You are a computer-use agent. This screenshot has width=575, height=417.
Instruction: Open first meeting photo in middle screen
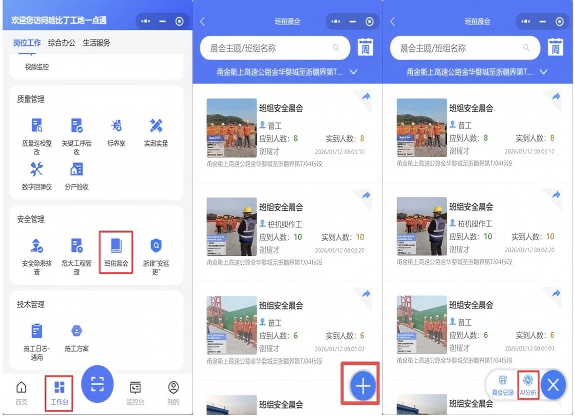(231, 128)
